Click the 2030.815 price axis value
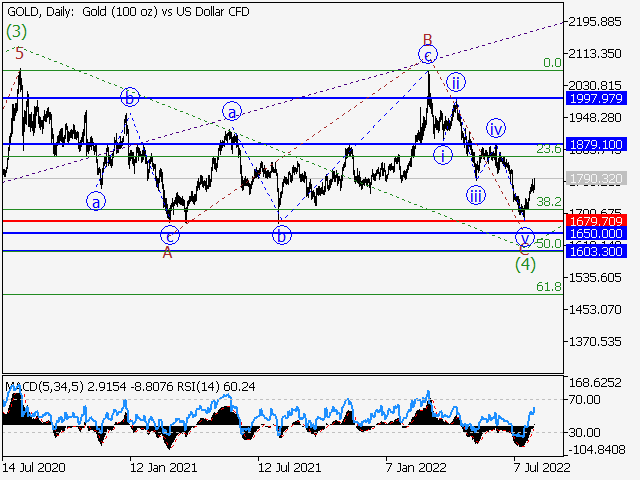The image size is (640, 480). (x=595, y=86)
